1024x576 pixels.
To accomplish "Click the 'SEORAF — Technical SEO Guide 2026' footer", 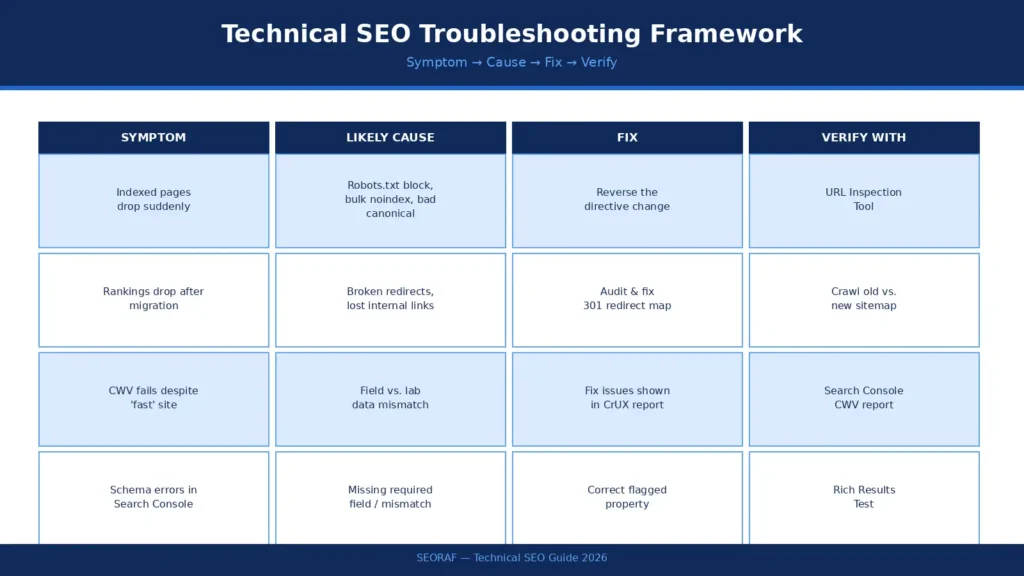I will pos(512,558).
